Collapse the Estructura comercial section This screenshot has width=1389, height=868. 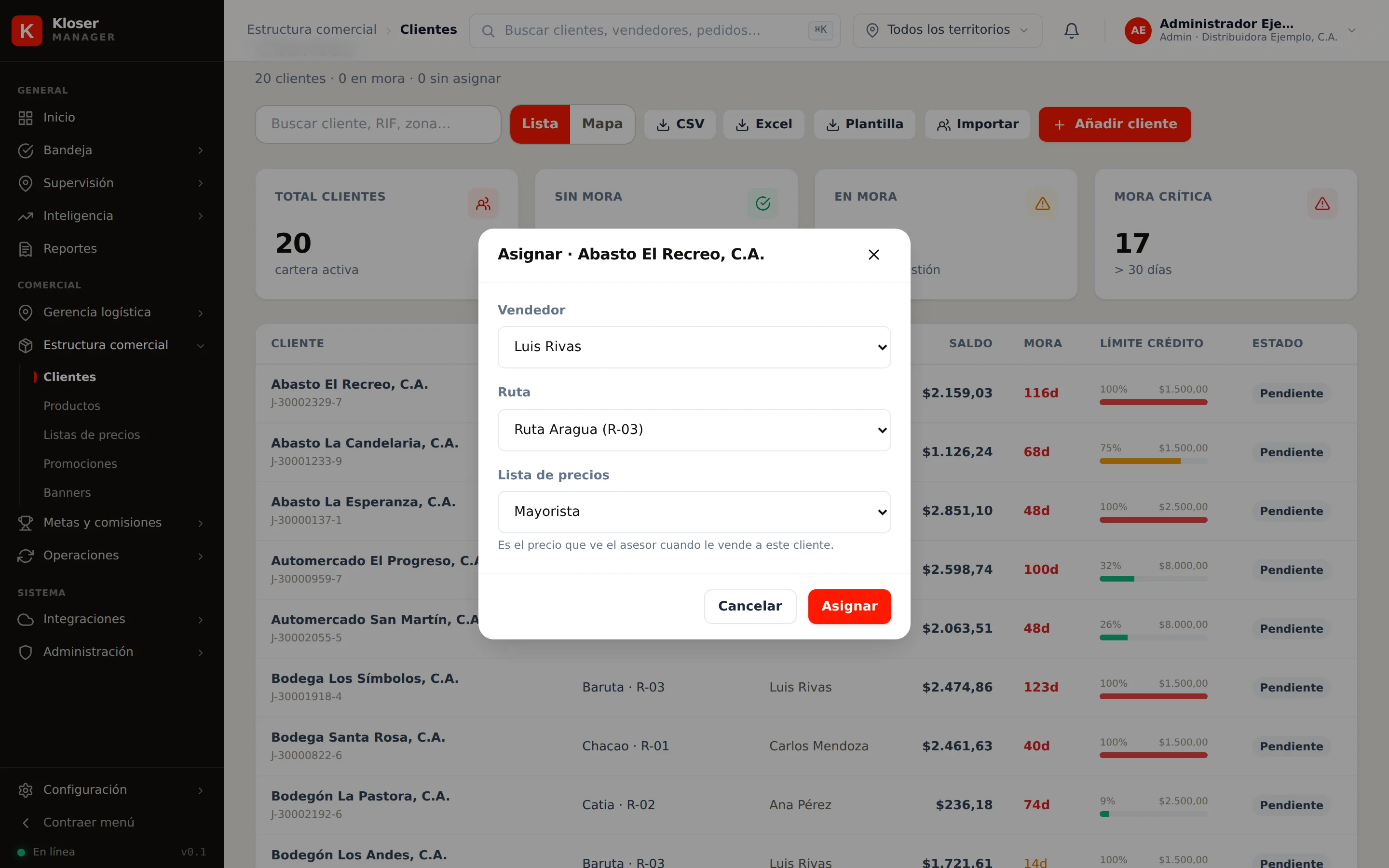(x=112, y=345)
